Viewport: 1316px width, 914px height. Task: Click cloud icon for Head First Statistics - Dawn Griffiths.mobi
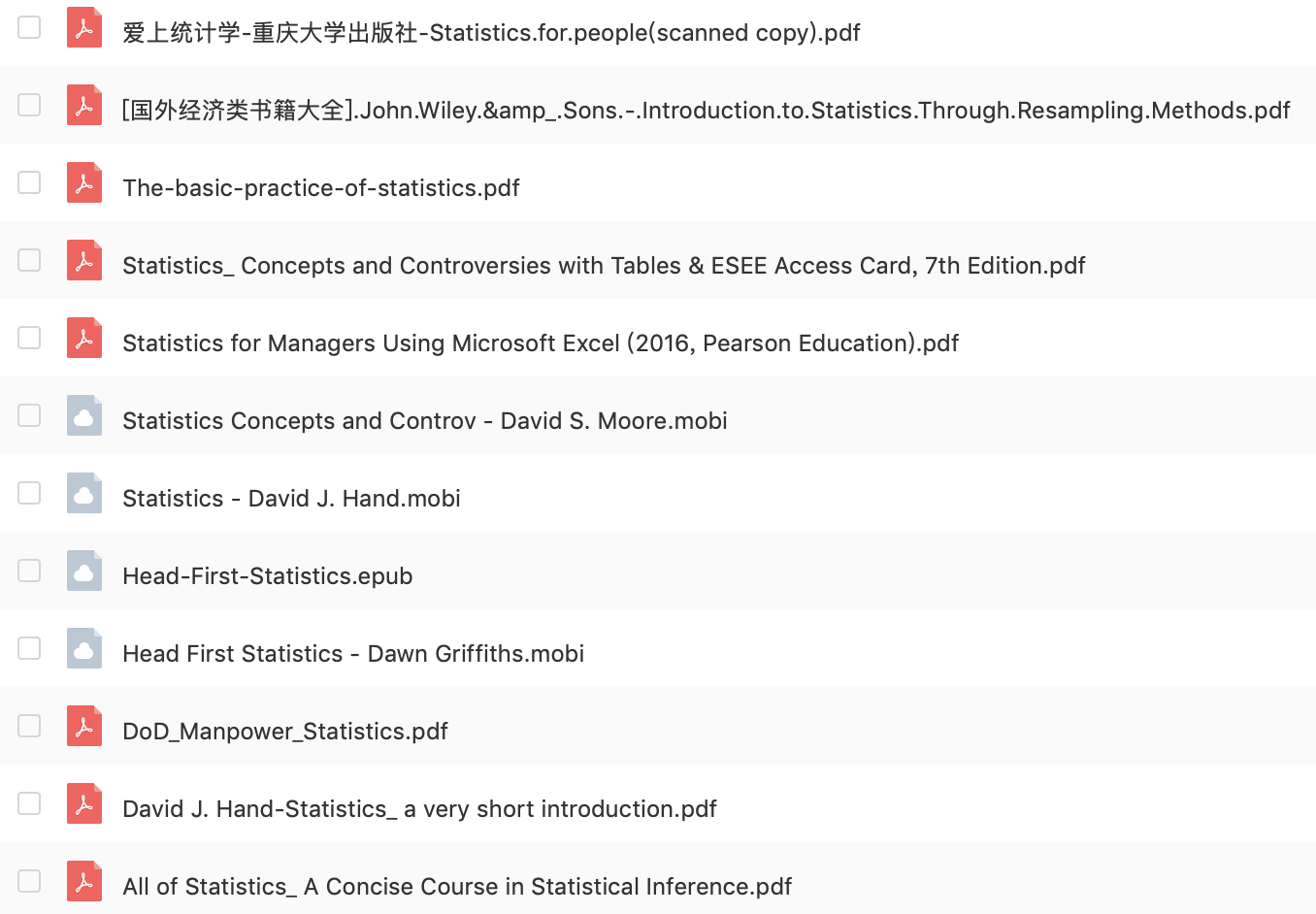pyautogui.click(x=84, y=648)
